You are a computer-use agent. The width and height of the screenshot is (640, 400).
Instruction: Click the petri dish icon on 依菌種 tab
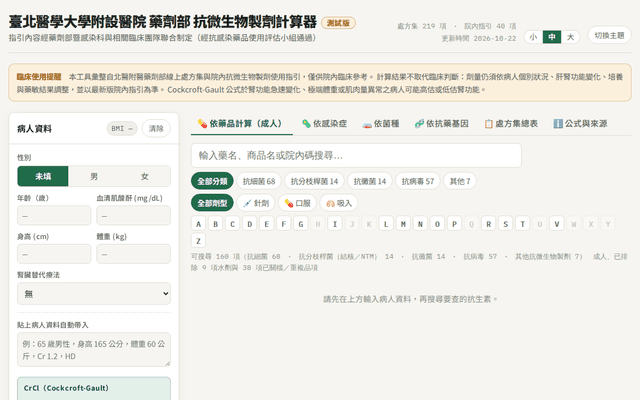367,124
